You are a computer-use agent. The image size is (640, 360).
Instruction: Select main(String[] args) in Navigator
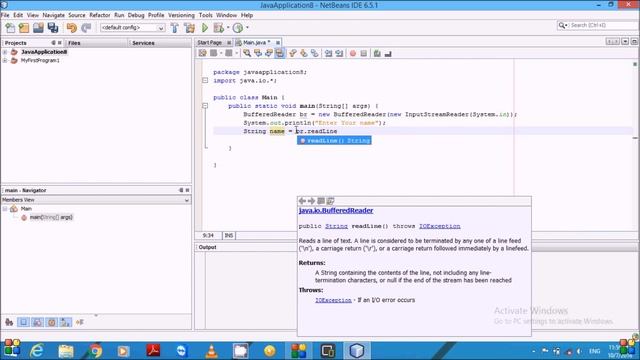click(51, 217)
